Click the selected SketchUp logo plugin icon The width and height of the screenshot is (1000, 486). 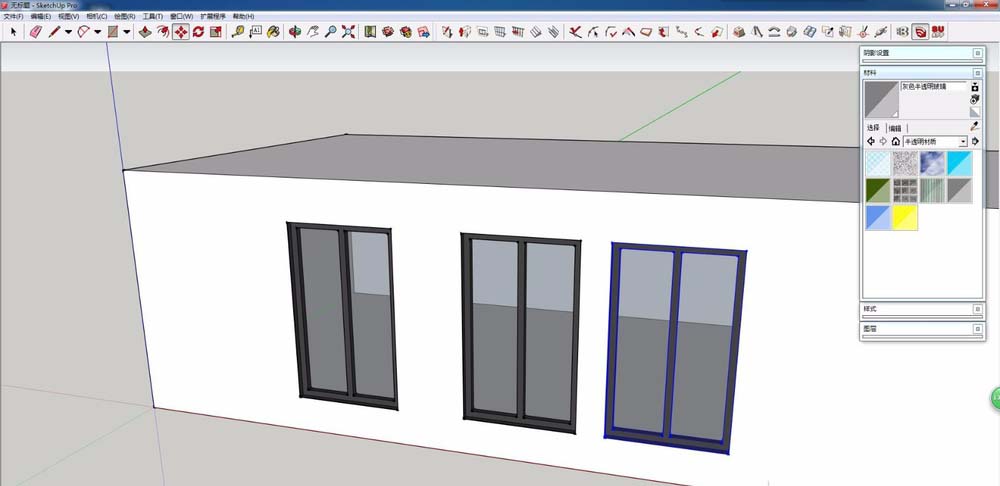pos(920,31)
